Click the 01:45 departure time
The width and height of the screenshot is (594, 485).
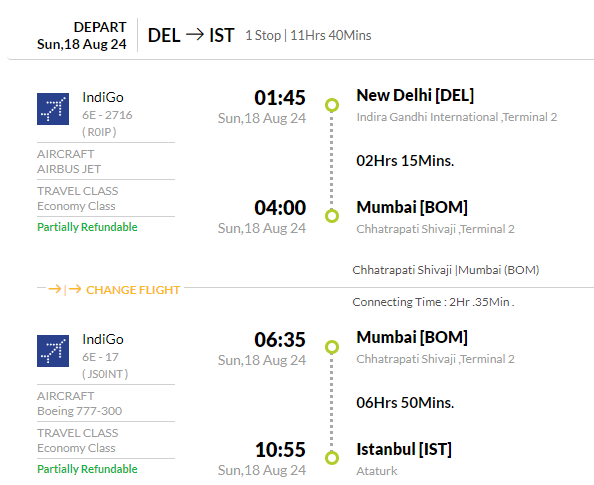(x=280, y=98)
